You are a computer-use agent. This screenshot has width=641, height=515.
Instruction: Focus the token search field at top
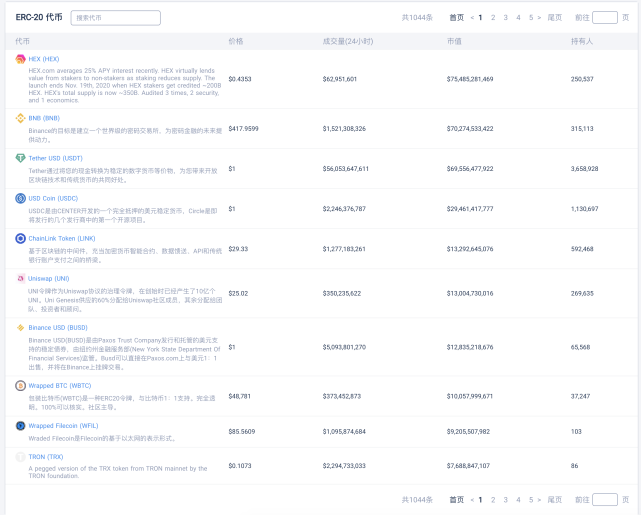click(116, 18)
